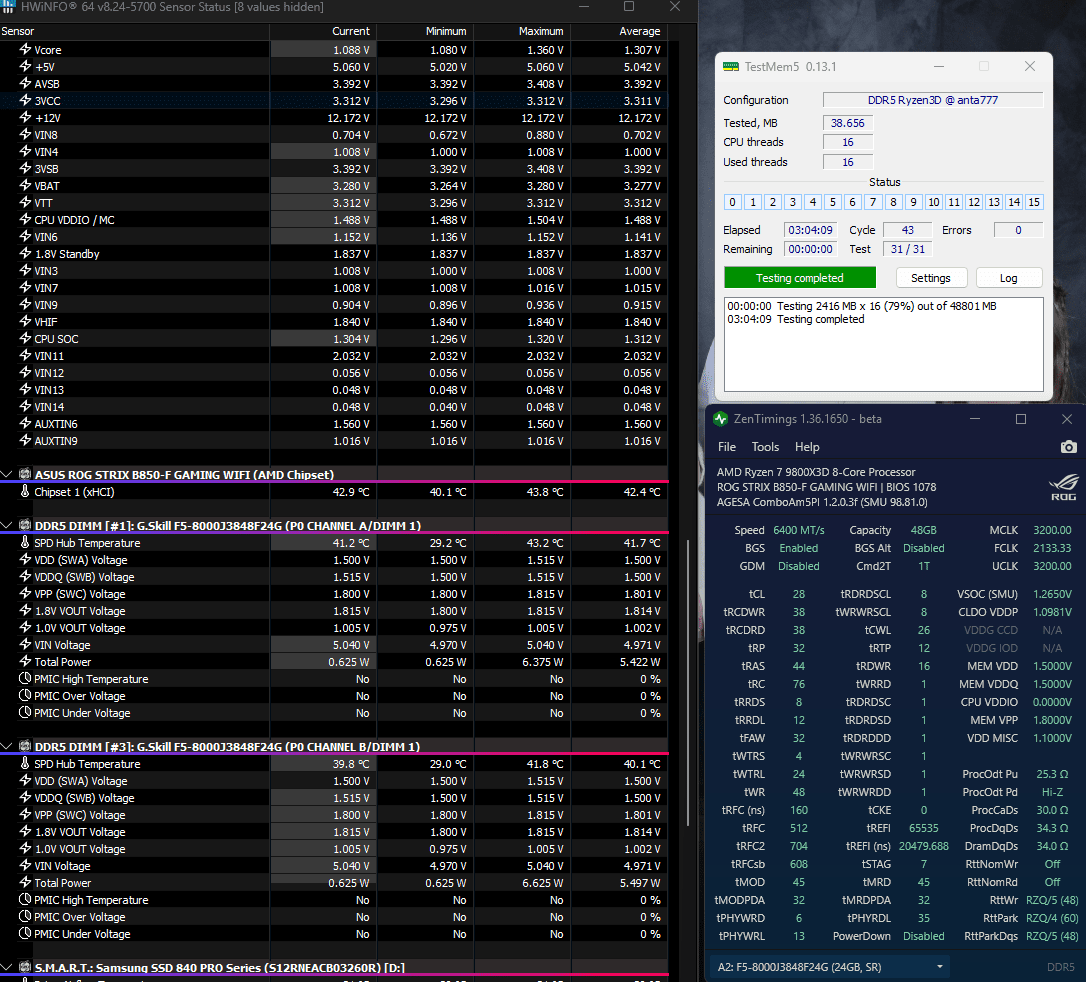Open the File menu in ZenTimings
1086x982 pixels.
(x=727, y=447)
